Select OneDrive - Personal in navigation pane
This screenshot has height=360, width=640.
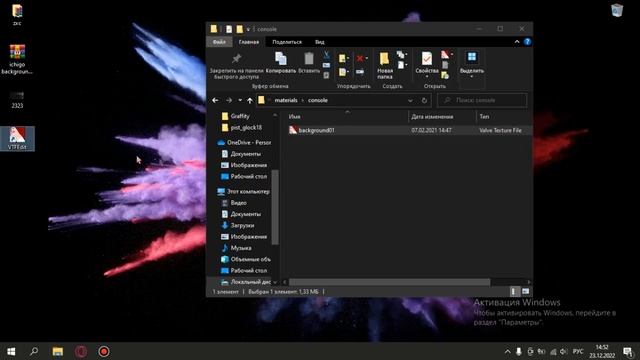(244, 142)
